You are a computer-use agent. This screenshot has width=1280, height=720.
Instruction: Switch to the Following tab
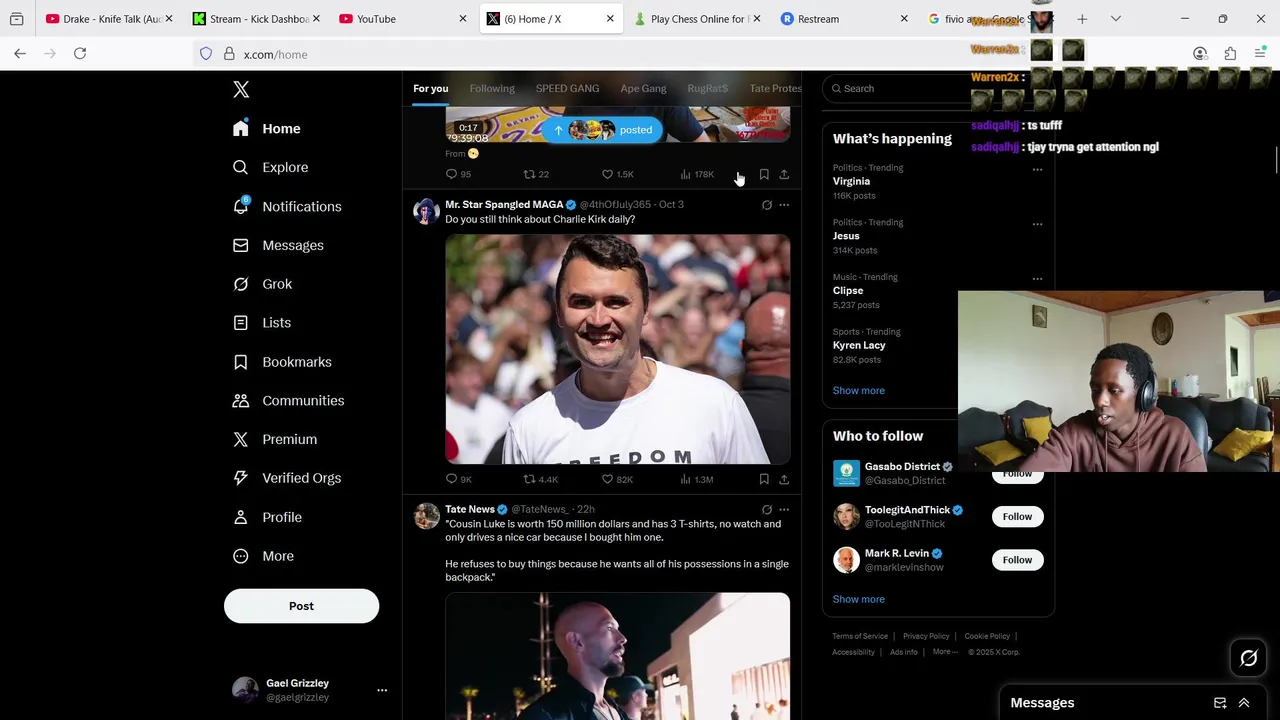pyautogui.click(x=492, y=88)
